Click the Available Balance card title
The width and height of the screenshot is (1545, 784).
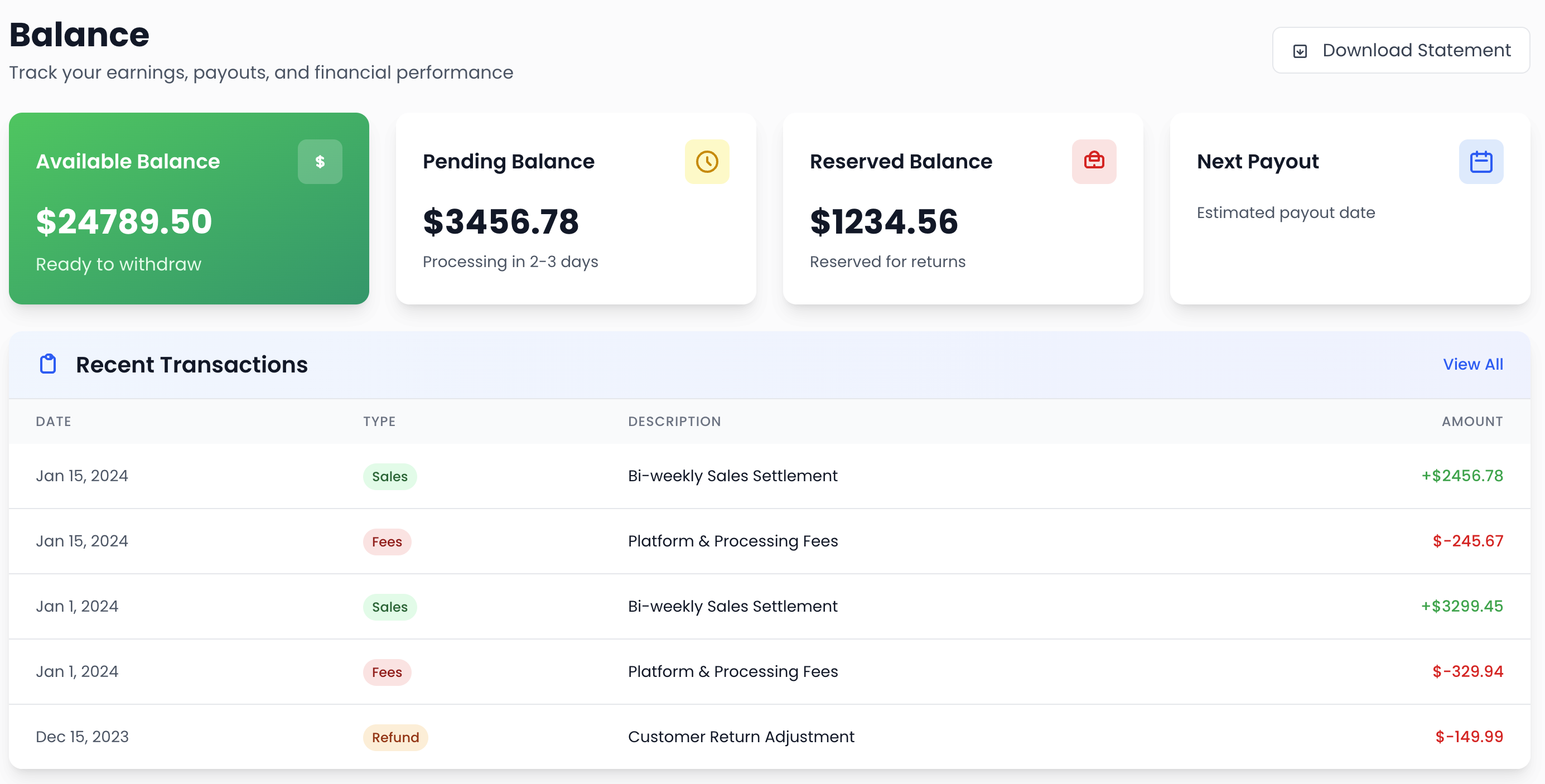(128, 162)
